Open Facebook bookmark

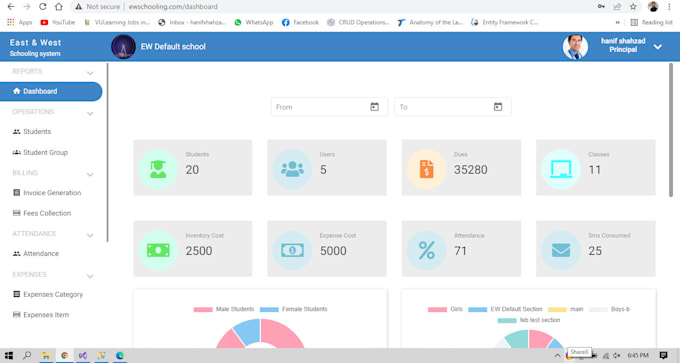point(300,22)
